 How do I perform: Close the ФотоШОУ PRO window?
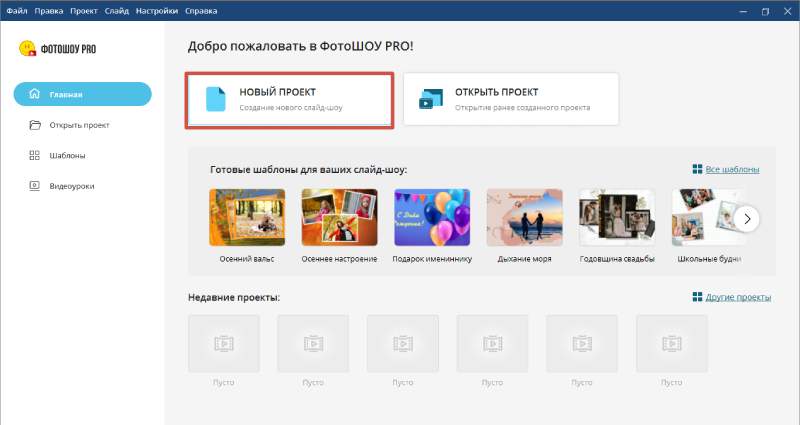(787, 11)
